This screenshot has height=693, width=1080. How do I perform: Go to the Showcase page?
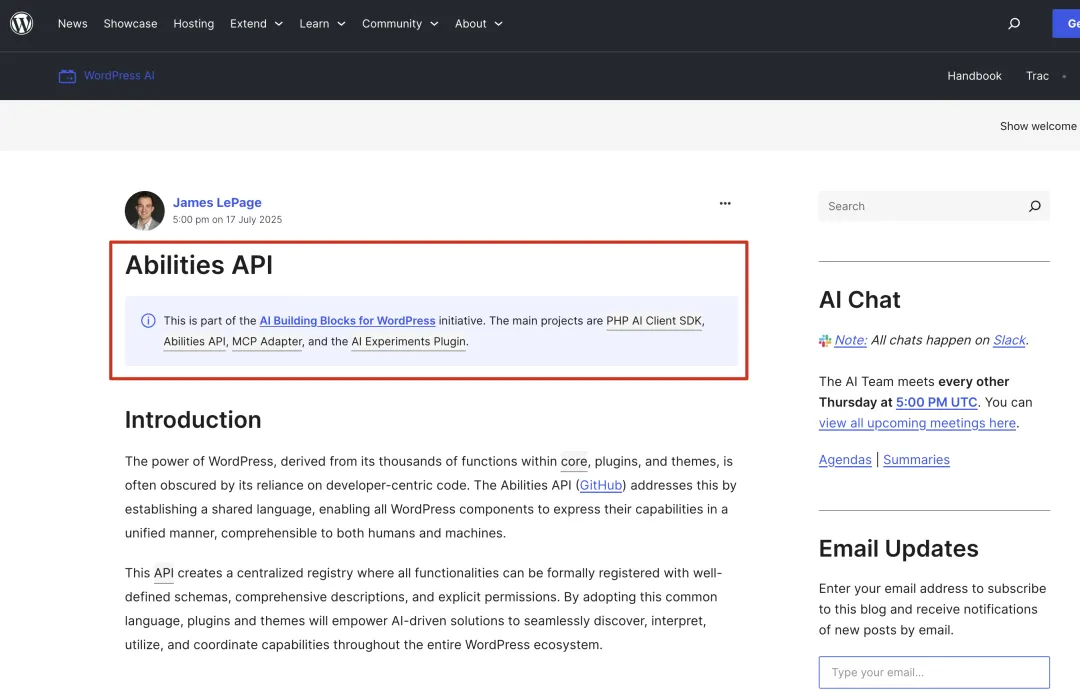tap(130, 24)
